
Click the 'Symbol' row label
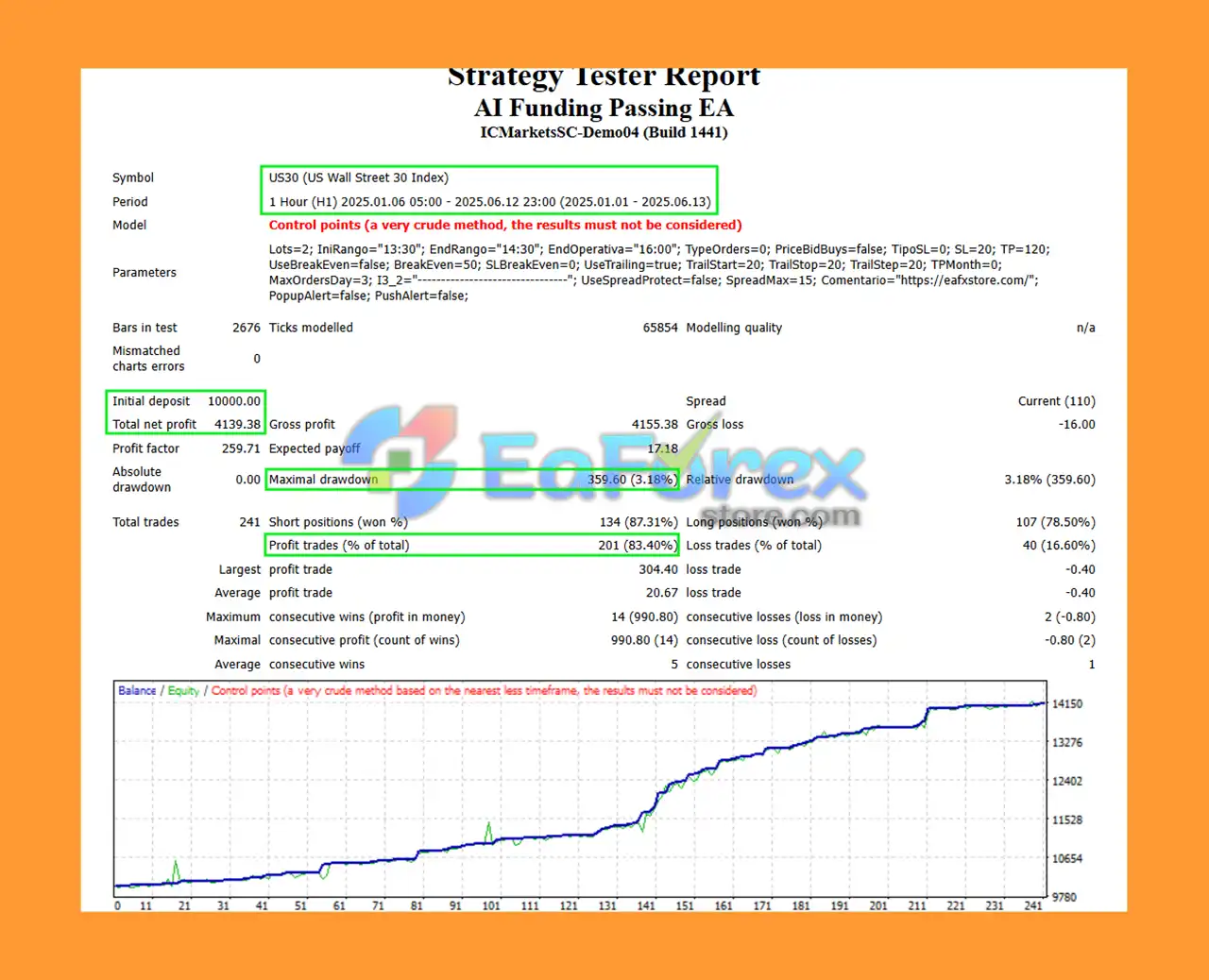click(133, 177)
